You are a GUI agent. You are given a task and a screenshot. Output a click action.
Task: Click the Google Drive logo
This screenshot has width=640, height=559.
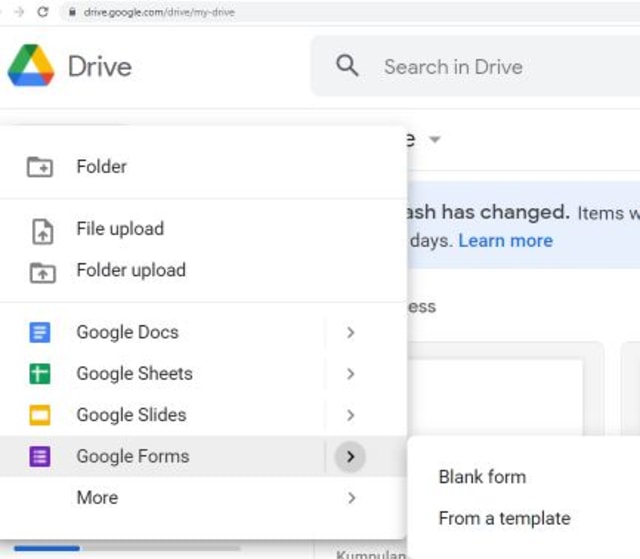pyautogui.click(x=31, y=65)
